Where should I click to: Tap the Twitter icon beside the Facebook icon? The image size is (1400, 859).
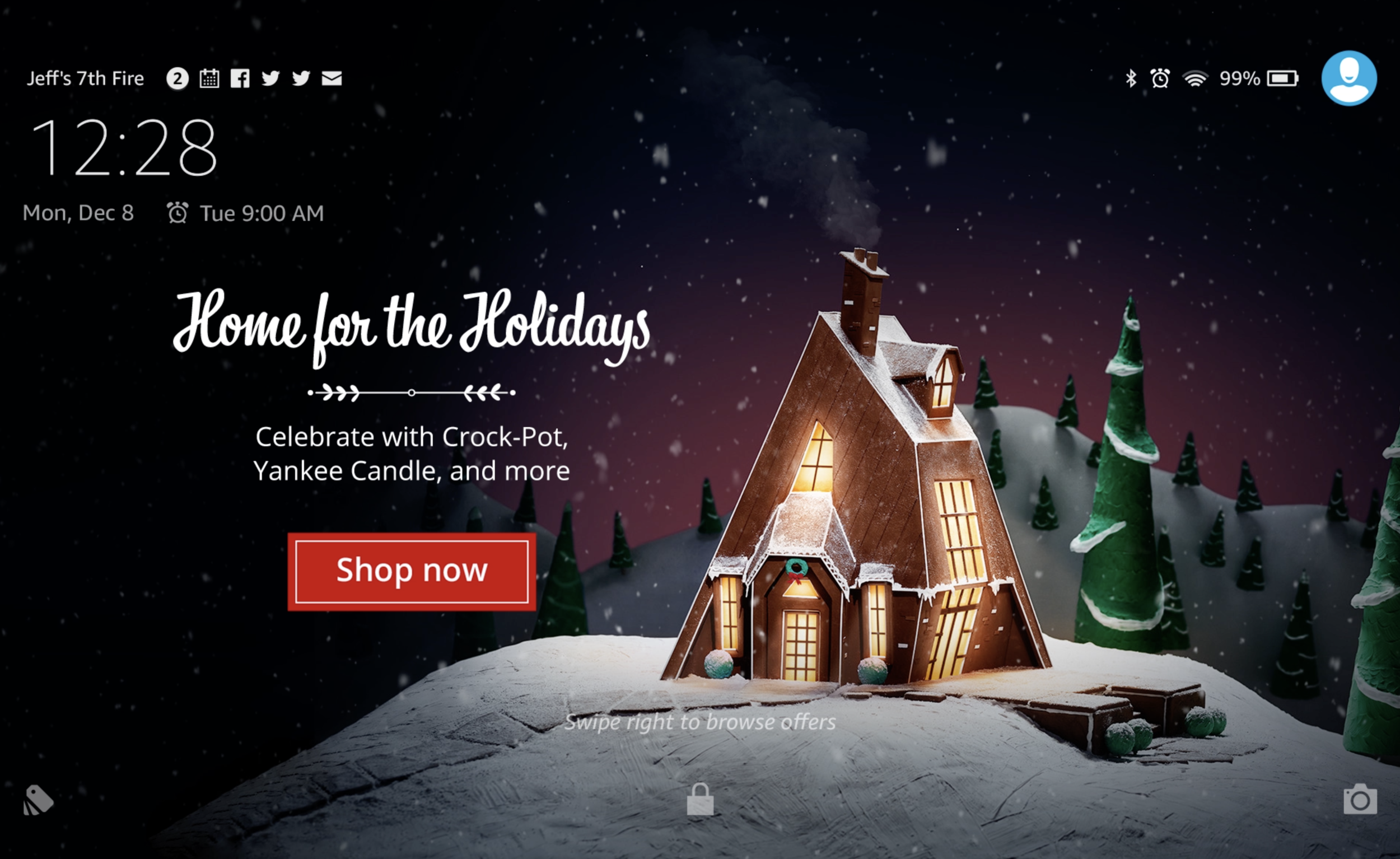click(x=270, y=78)
